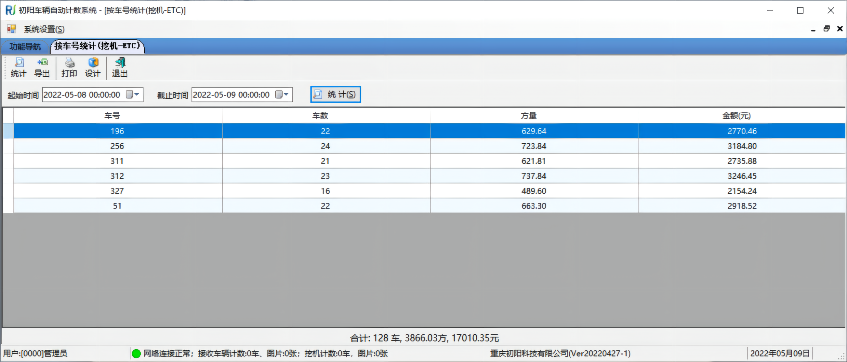Click the 车数 cell with value 24
The height and width of the screenshot is (362, 847).
326,146
